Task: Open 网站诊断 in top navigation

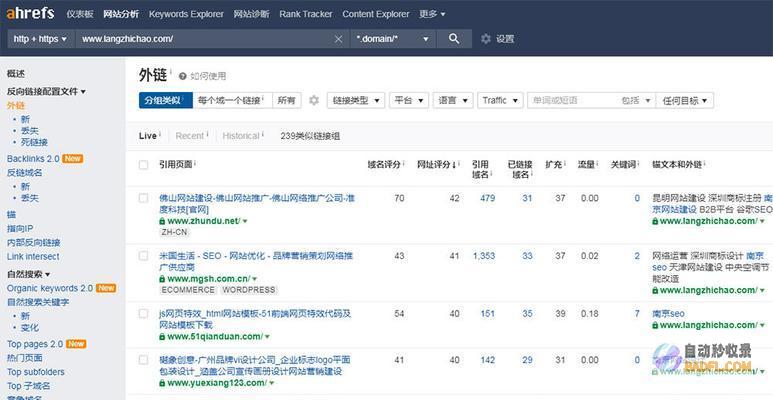Action: pyautogui.click(x=251, y=14)
